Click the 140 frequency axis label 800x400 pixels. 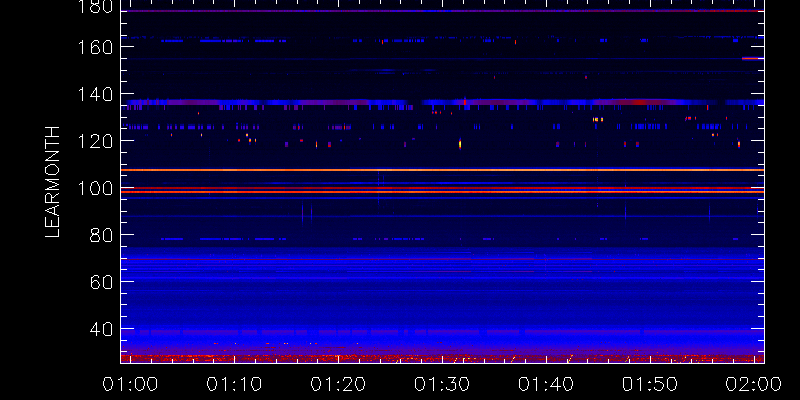(x=94, y=94)
